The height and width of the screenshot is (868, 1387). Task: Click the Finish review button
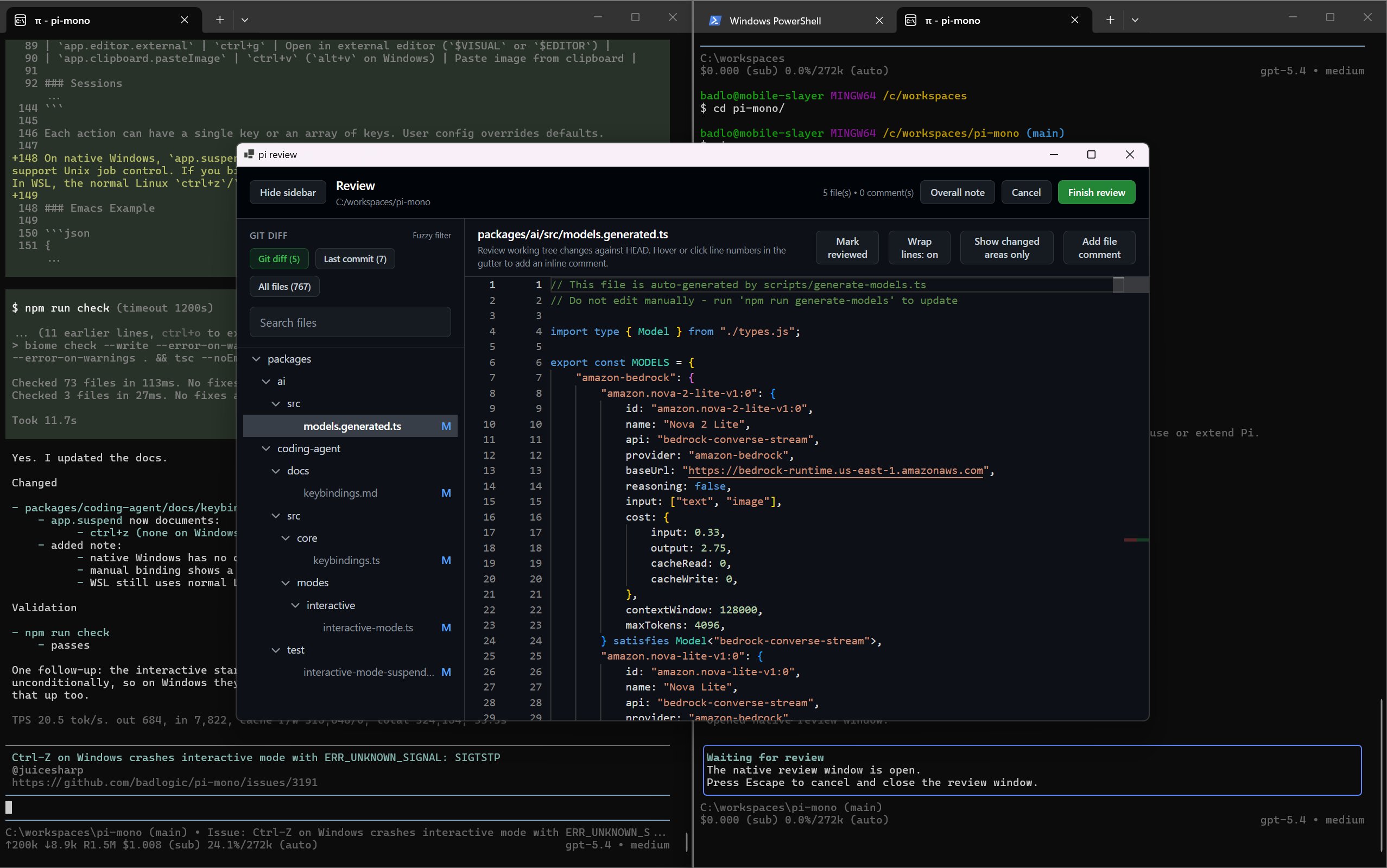coord(1096,192)
